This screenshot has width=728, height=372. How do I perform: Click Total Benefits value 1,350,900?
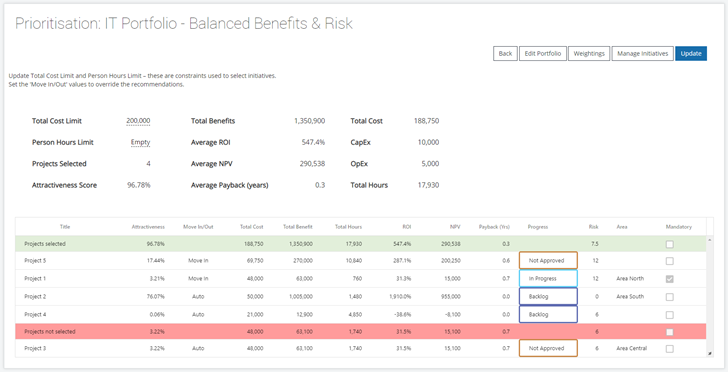(x=310, y=121)
